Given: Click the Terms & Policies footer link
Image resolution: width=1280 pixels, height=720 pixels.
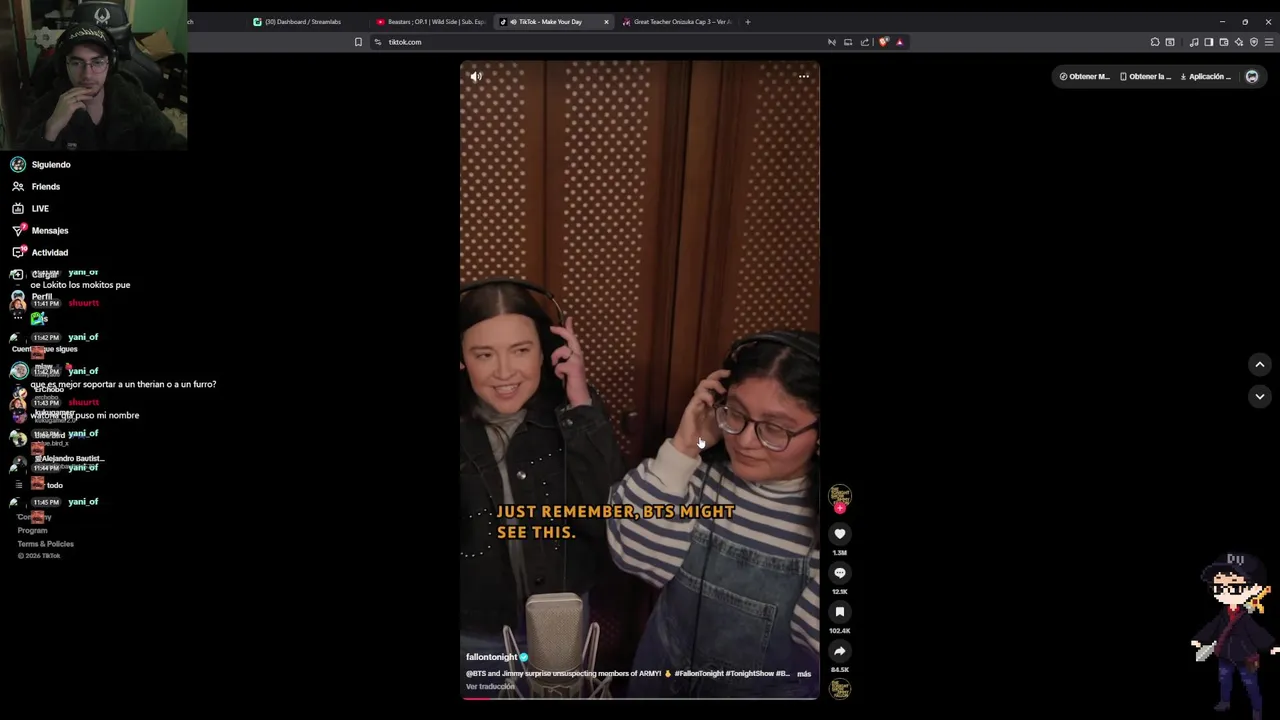Looking at the screenshot, I should coord(45,544).
